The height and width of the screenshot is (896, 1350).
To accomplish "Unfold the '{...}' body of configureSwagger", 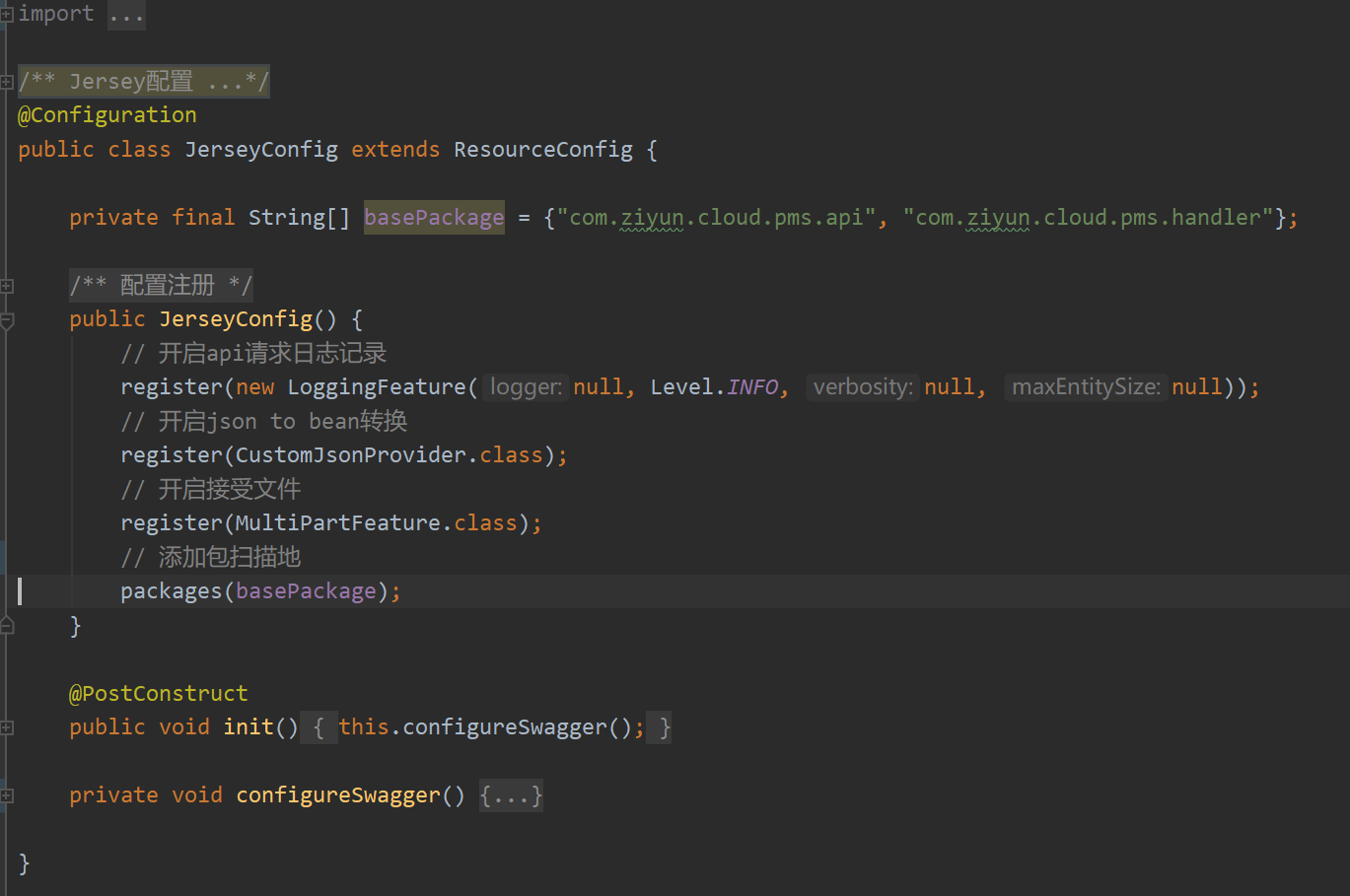I will pyautogui.click(x=511, y=795).
